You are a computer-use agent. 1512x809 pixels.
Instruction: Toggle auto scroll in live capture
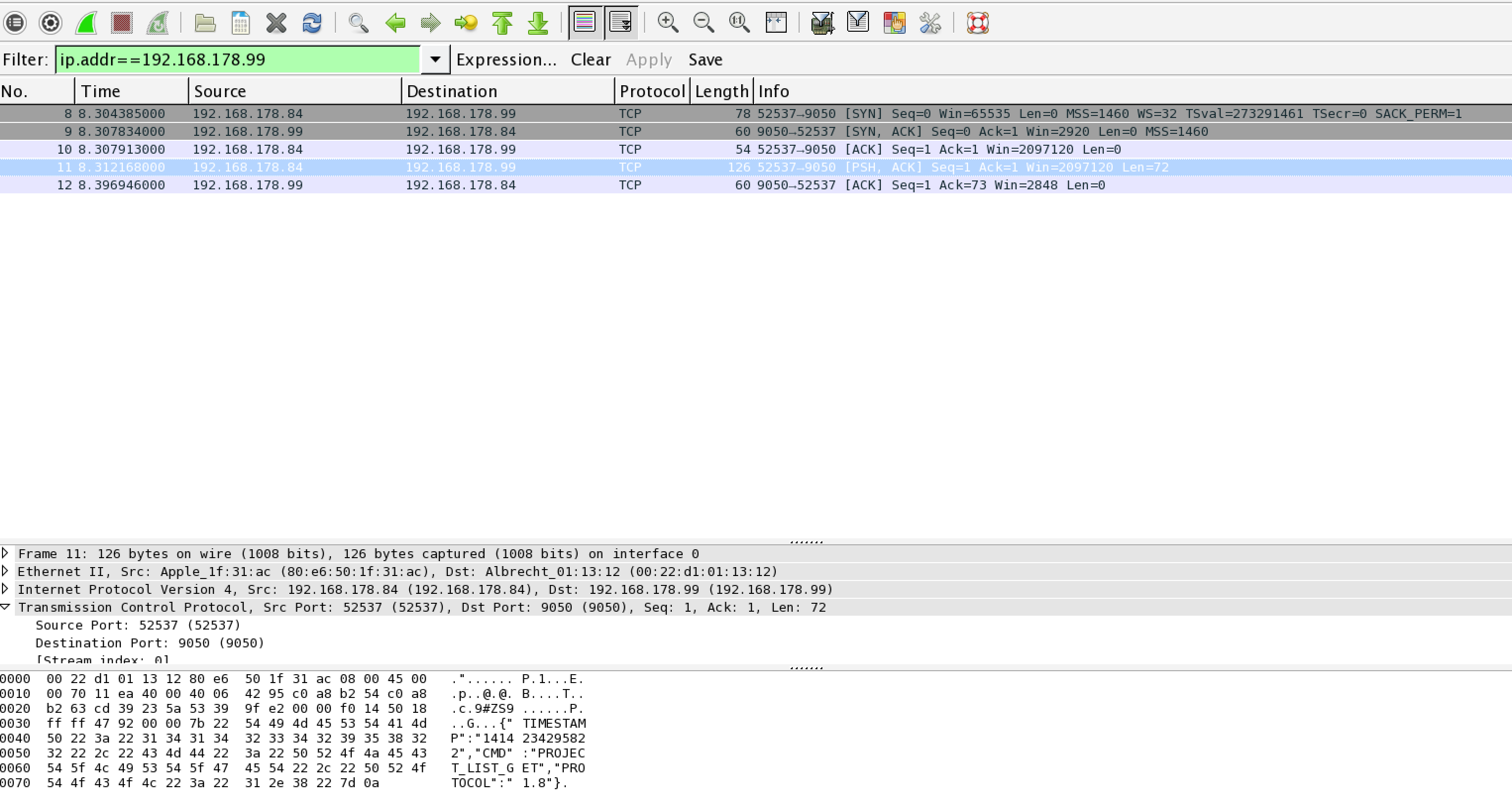(620, 23)
